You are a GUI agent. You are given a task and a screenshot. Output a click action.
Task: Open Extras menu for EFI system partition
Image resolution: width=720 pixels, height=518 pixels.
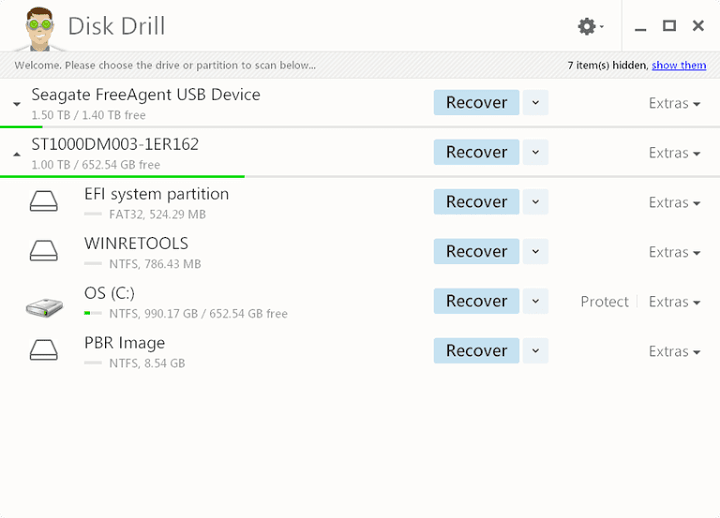[674, 203]
